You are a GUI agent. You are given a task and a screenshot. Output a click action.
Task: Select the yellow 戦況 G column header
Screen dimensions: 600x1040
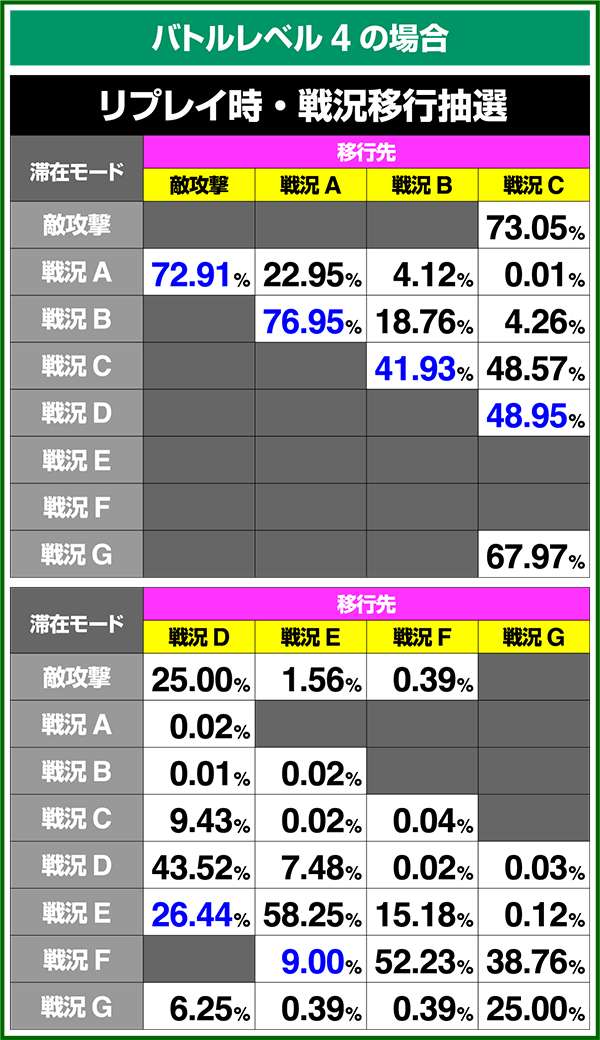[533, 637]
